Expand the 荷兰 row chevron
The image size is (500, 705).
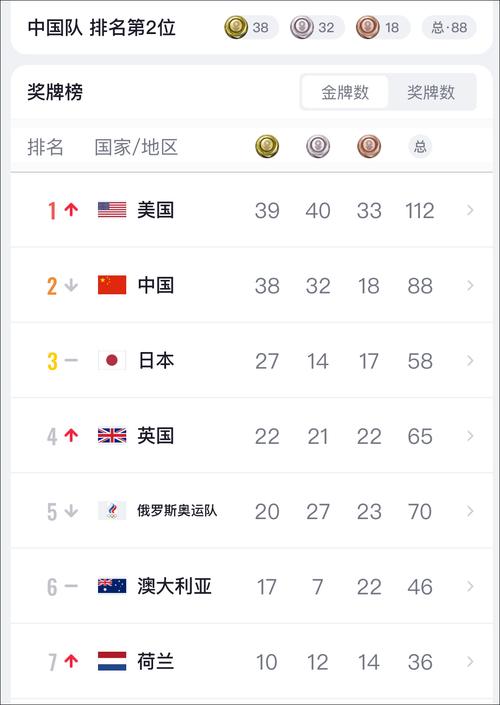pyautogui.click(x=470, y=661)
